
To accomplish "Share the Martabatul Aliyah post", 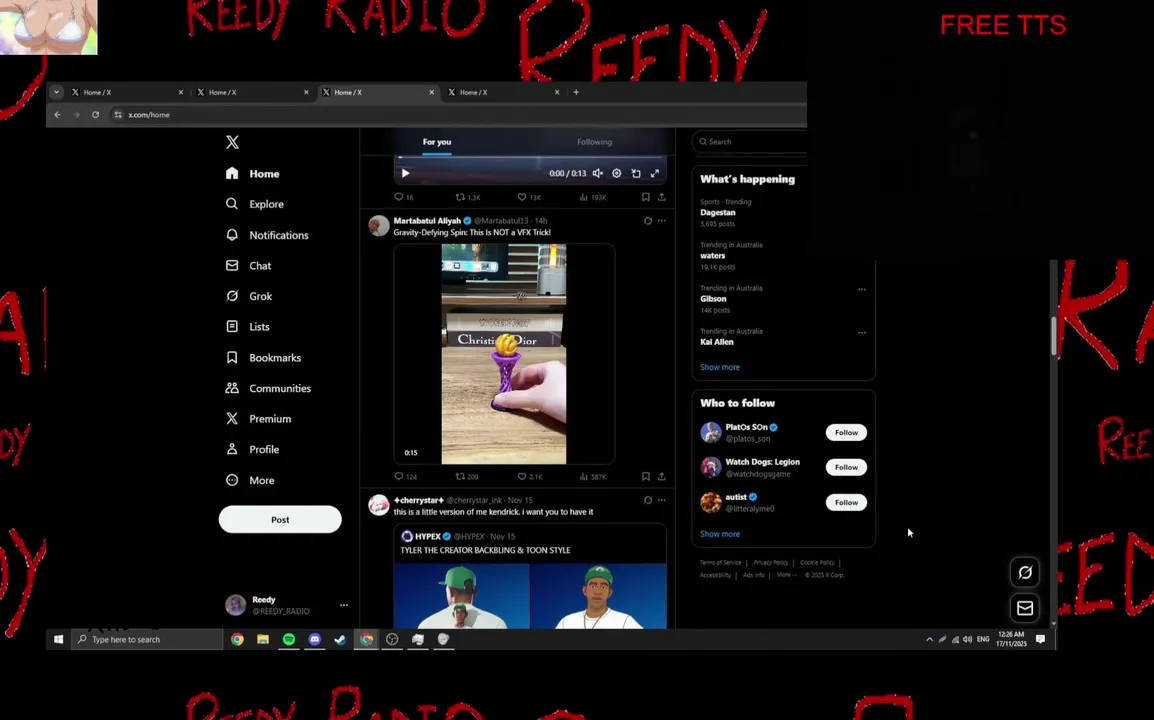I will pos(662,477).
